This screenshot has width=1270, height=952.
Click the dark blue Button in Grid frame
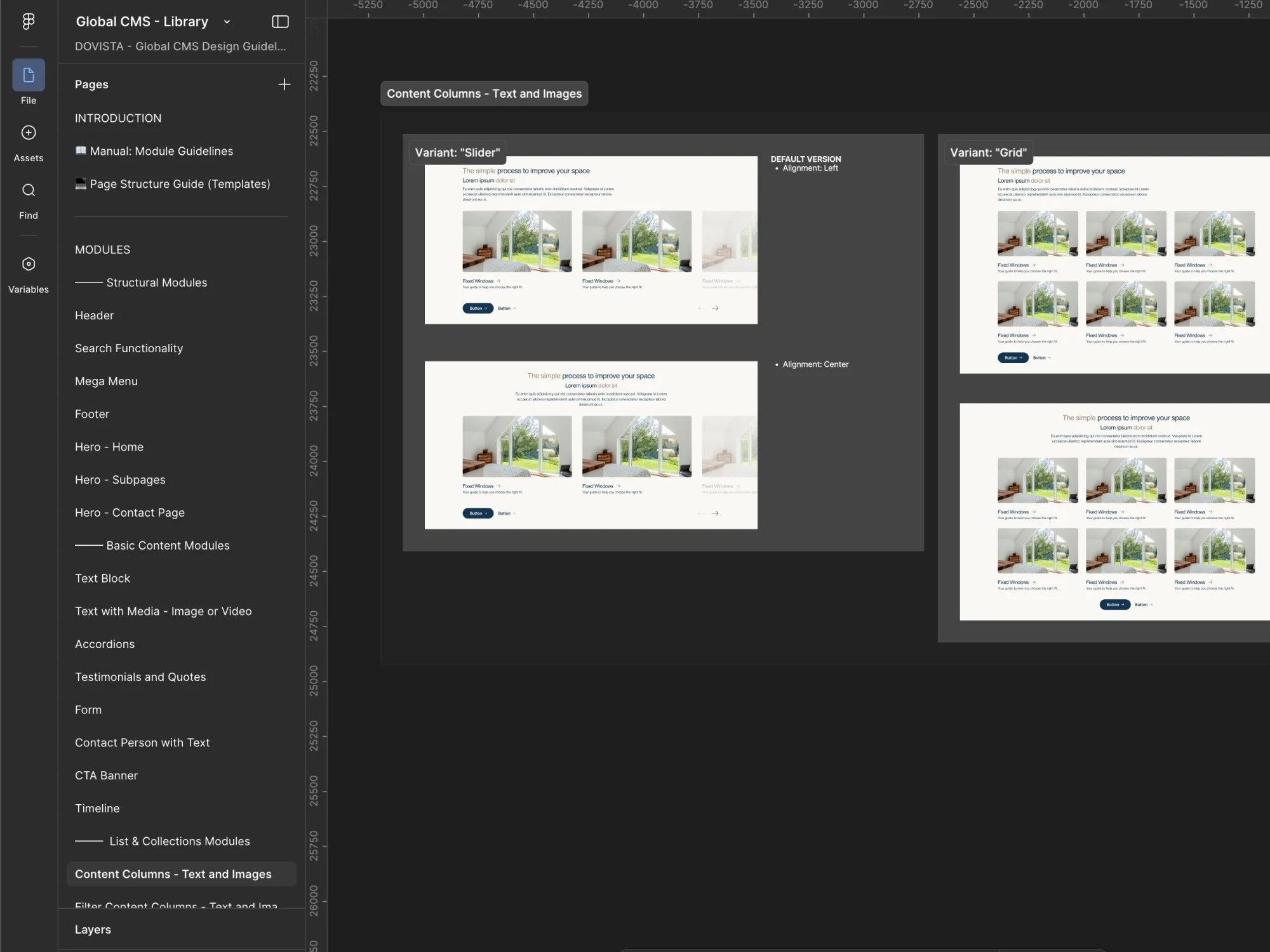(1012, 358)
